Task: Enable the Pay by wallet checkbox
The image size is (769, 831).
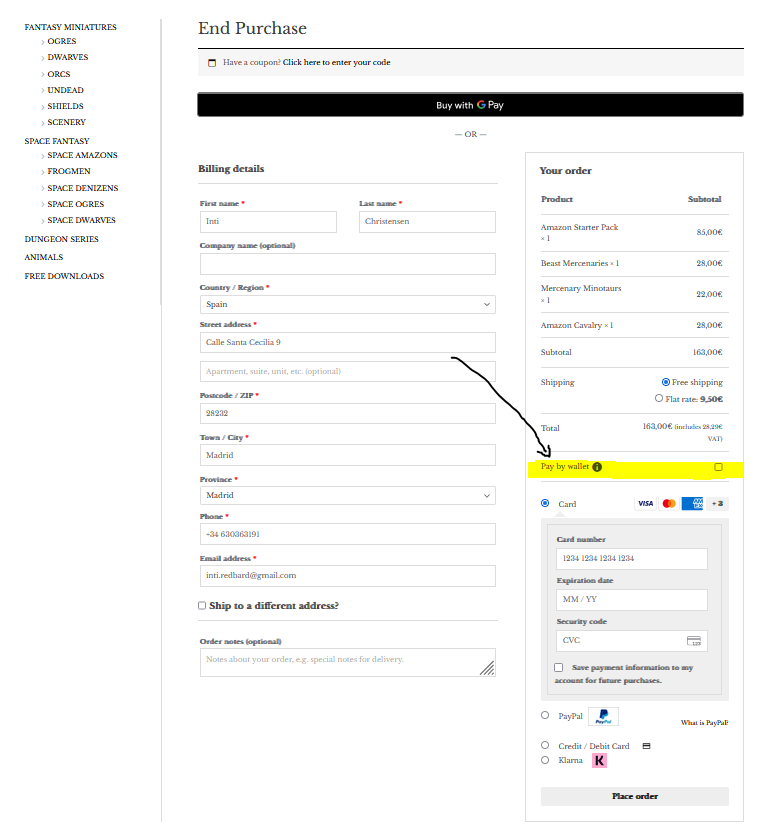Action: point(718,467)
